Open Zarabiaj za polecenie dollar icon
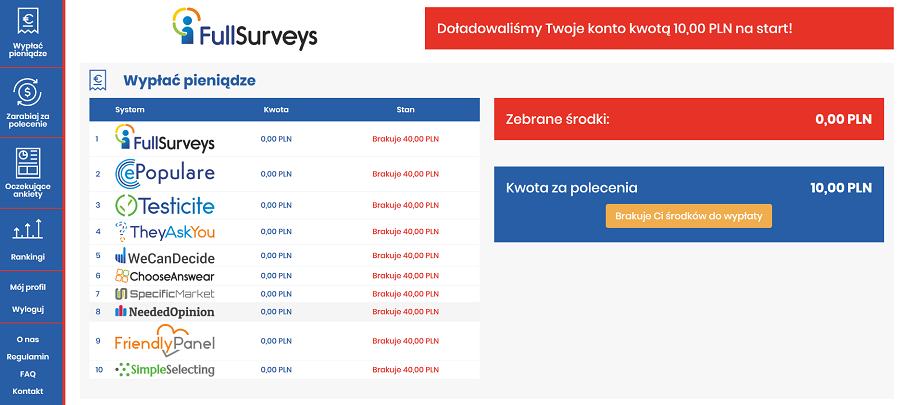900x405 pixels. pyautogui.click(x=28, y=92)
